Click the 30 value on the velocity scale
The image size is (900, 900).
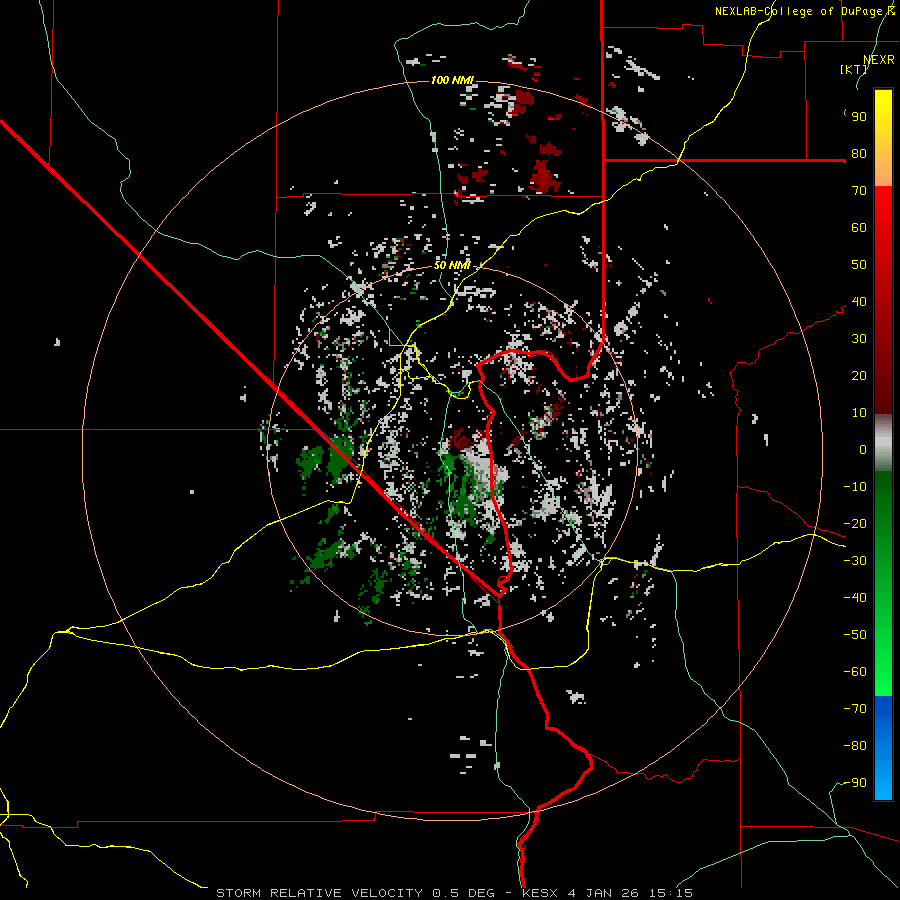(x=859, y=339)
